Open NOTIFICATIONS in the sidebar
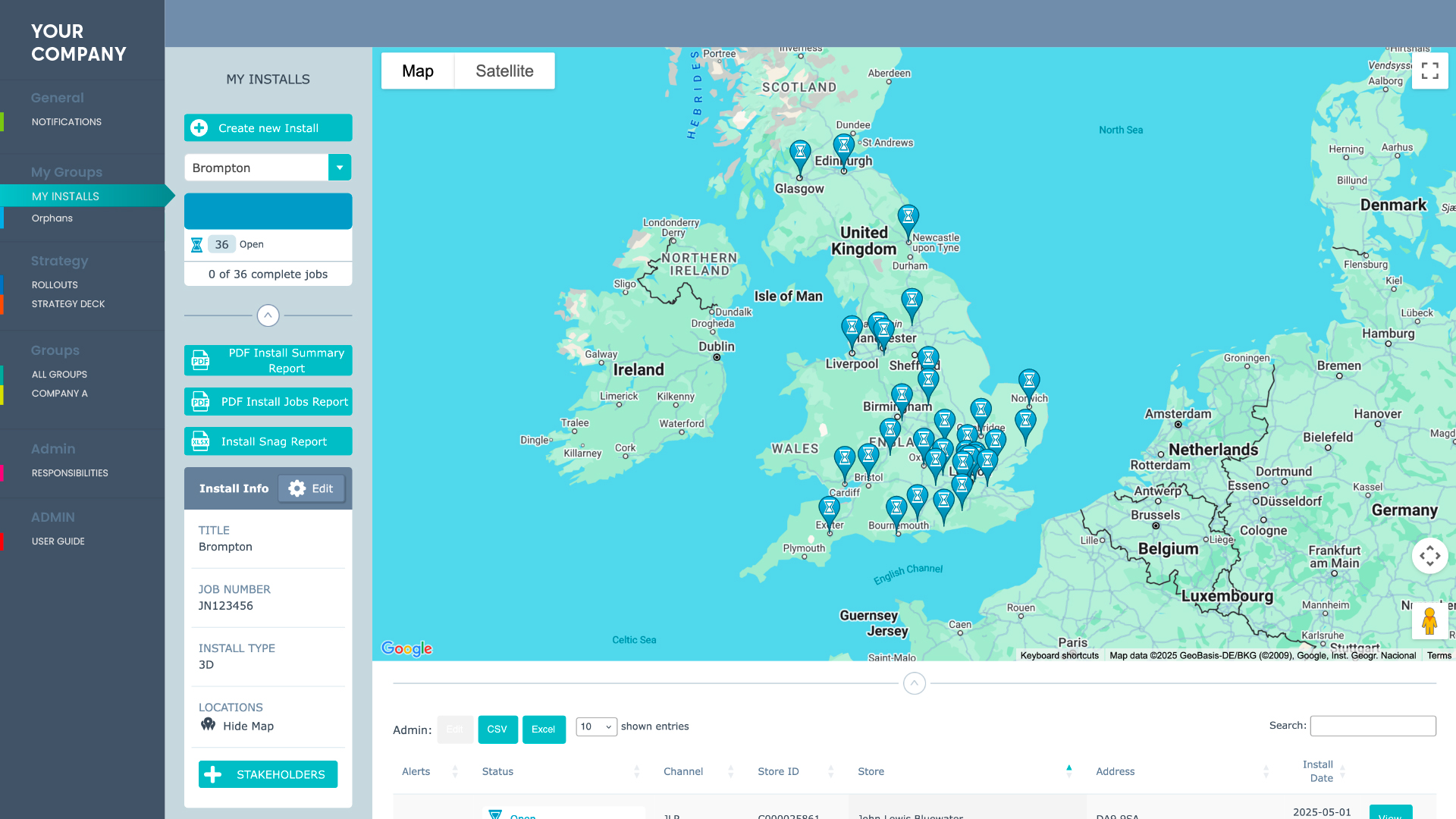 tap(67, 122)
